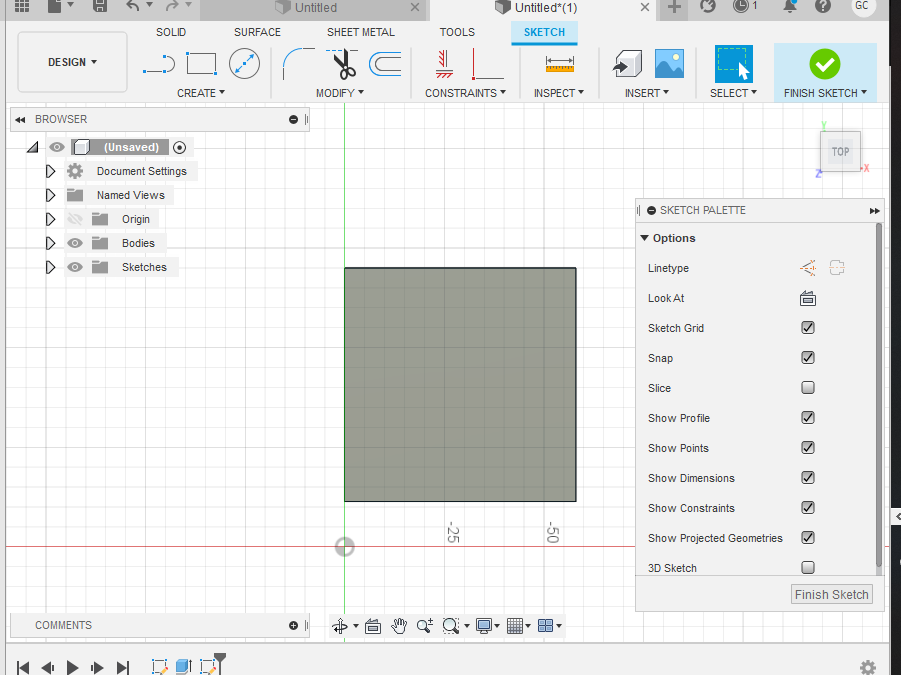The width and height of the screenshot is (901, 675).
Task: Collapse the Browser panel arrows
Action: point(20,119)
